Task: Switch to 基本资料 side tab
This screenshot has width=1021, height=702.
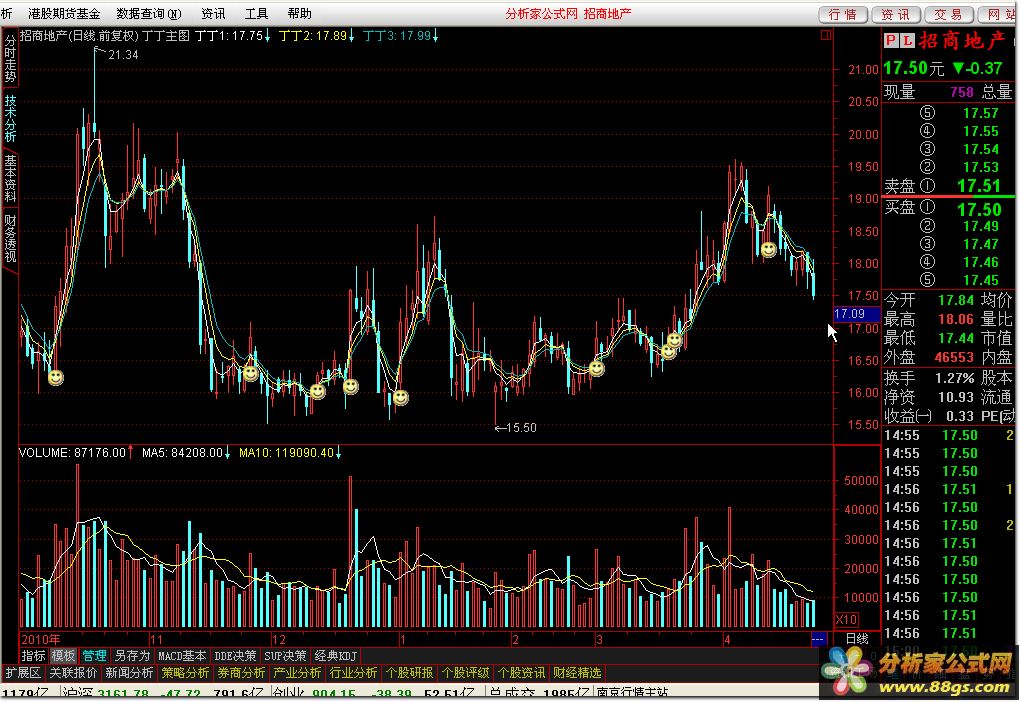Action: point(10,178)
